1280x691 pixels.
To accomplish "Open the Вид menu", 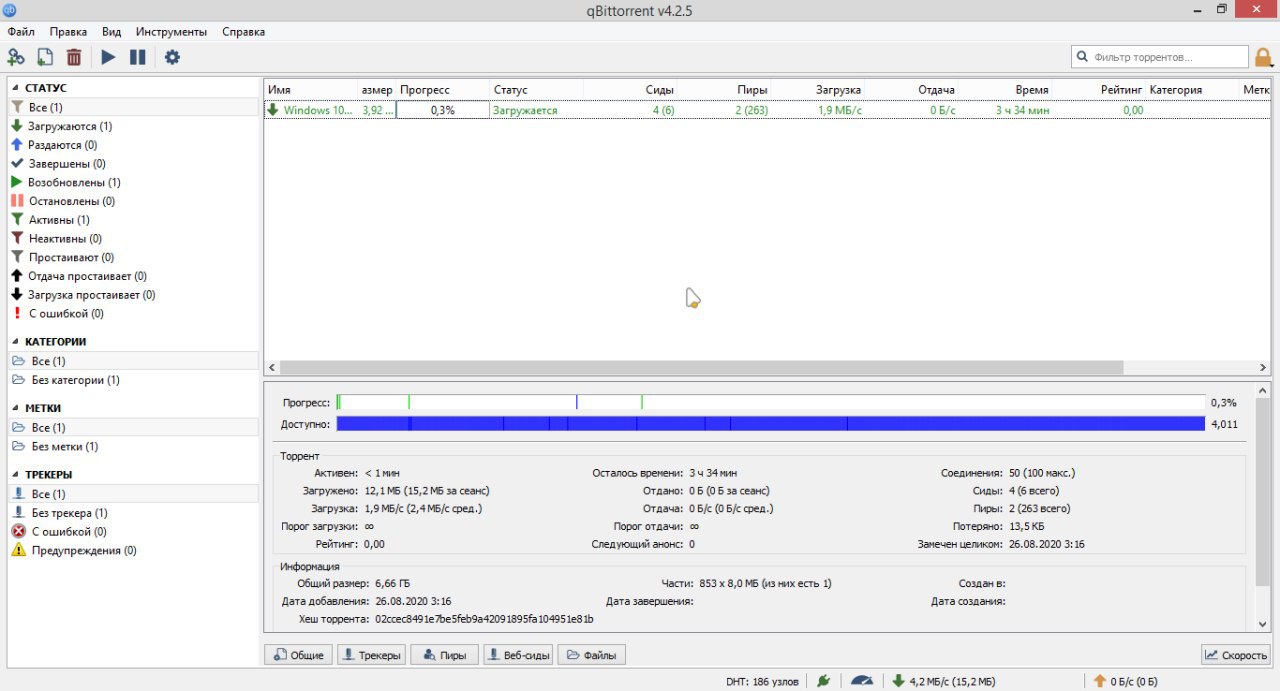I will (x=112, y=32).
